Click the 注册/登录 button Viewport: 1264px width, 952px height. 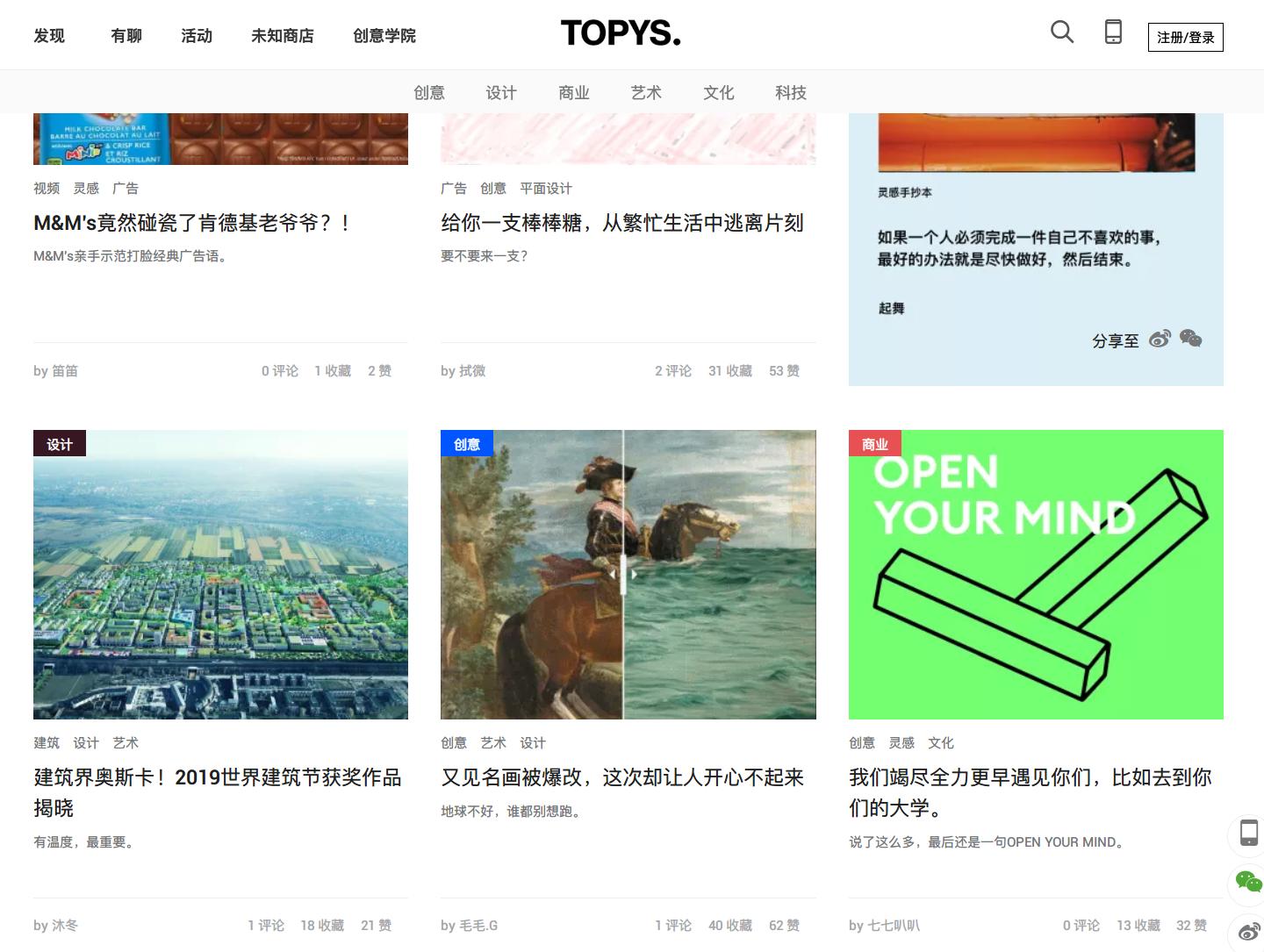click(x=1185, y=37)
